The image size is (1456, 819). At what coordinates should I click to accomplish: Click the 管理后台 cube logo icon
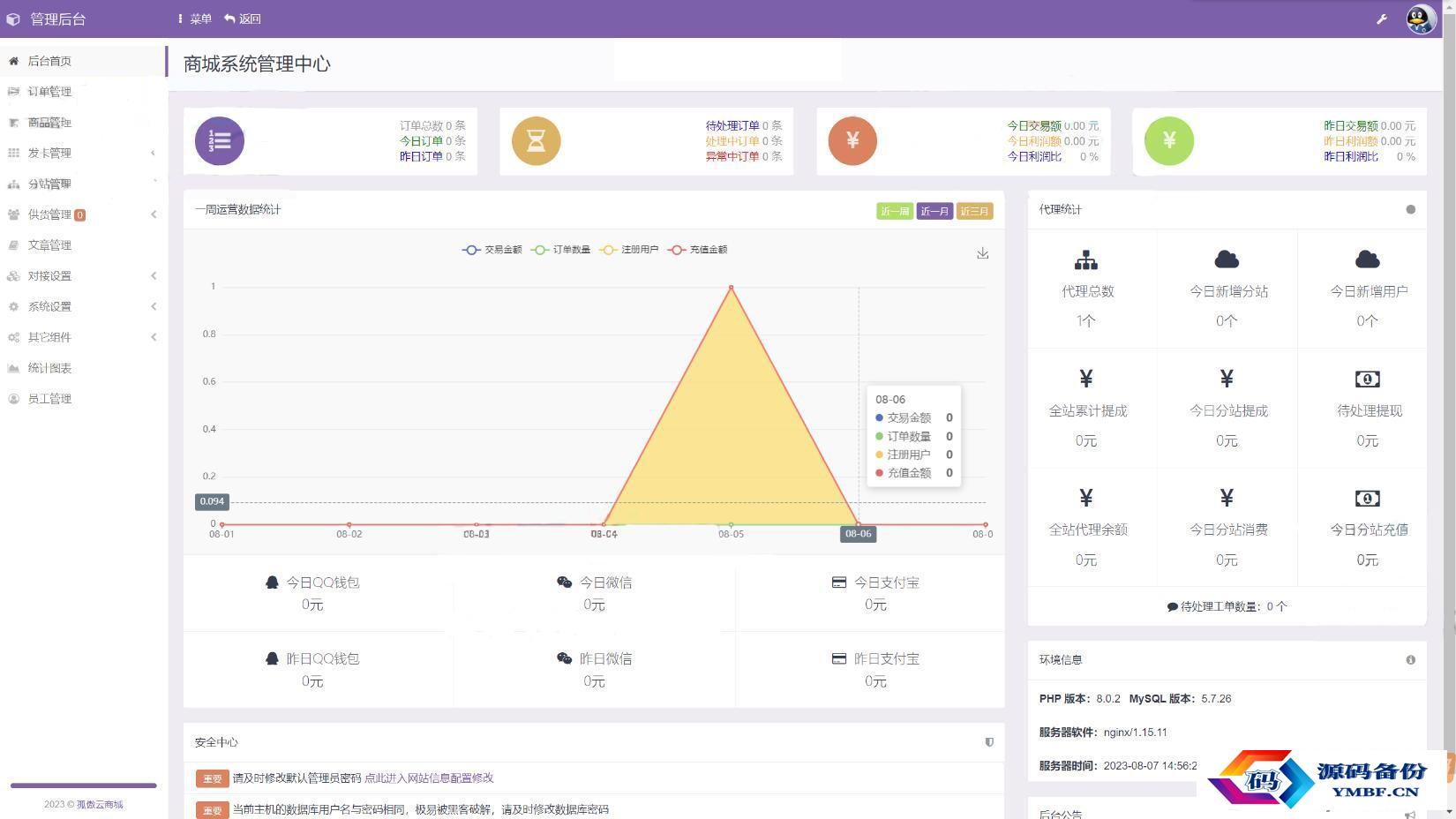coord(13,19)
